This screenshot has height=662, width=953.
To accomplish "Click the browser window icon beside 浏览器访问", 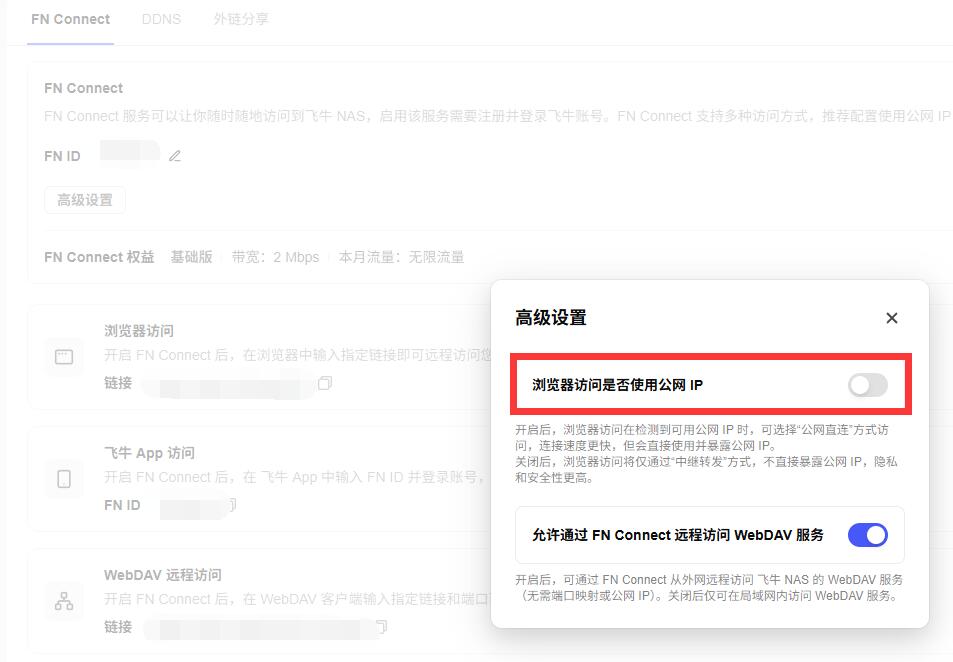I will (64, 357).
